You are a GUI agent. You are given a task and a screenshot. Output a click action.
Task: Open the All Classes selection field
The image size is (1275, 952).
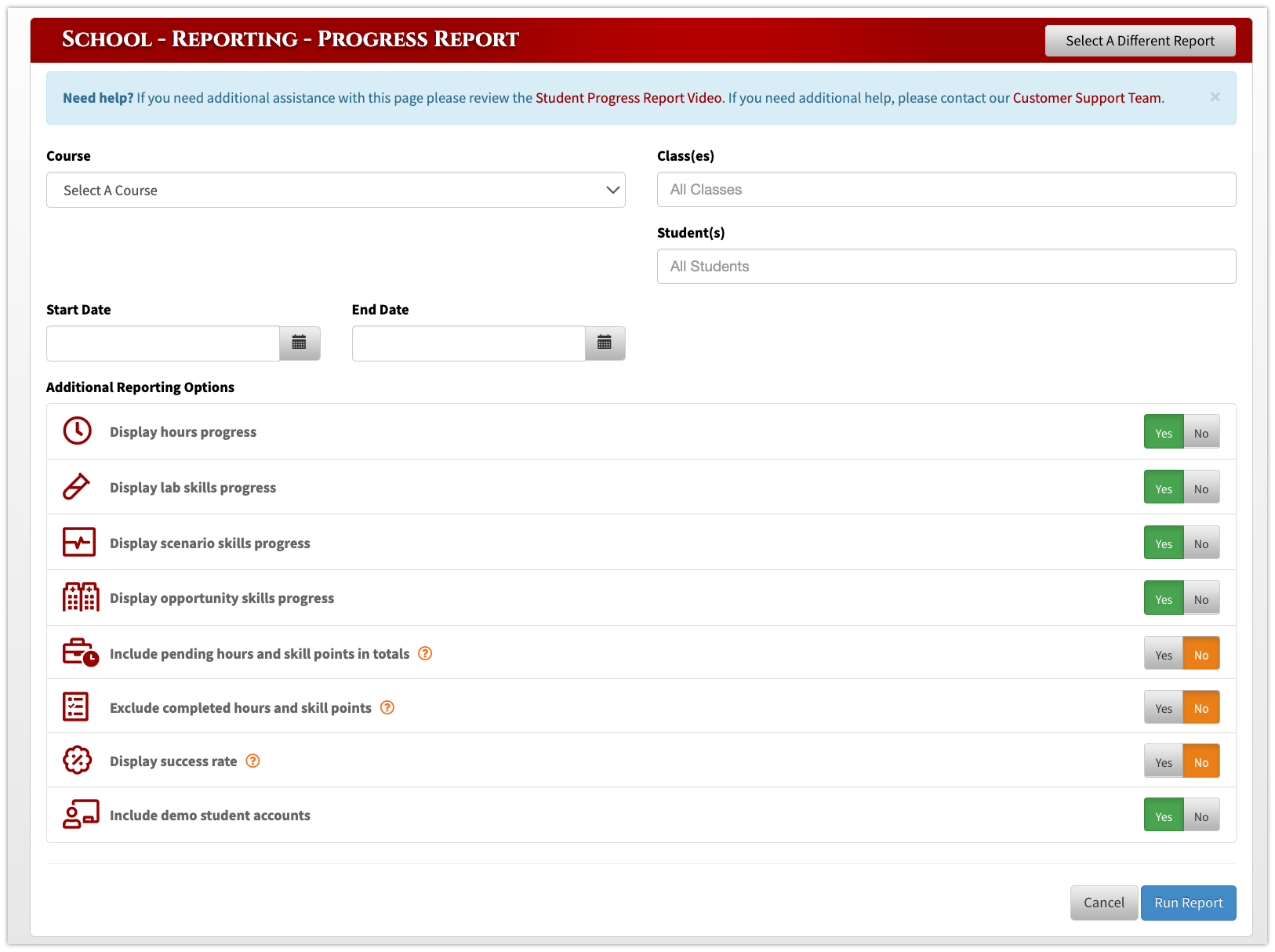pos(946,189)
